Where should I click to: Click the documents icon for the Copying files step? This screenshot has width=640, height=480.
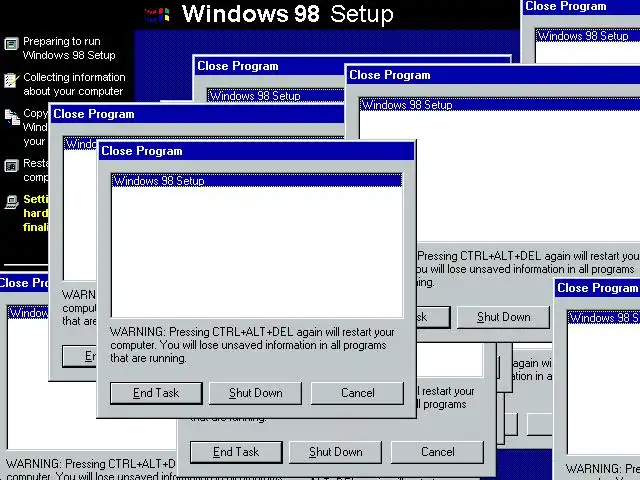click(12, 117)
